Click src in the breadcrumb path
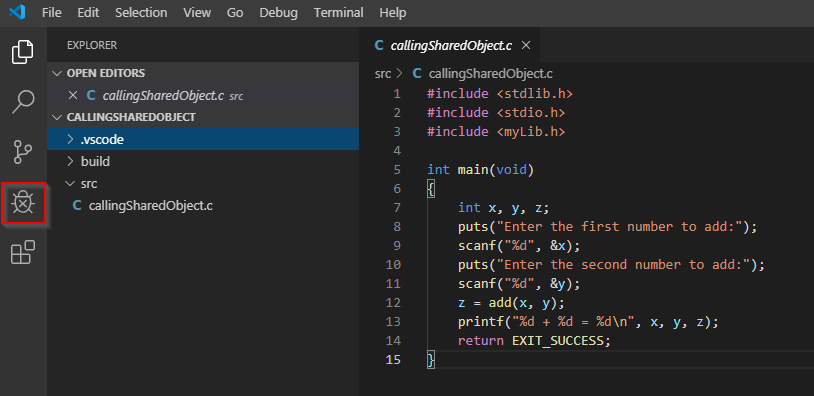Screen dimensions: 814x396 point(383,74)
